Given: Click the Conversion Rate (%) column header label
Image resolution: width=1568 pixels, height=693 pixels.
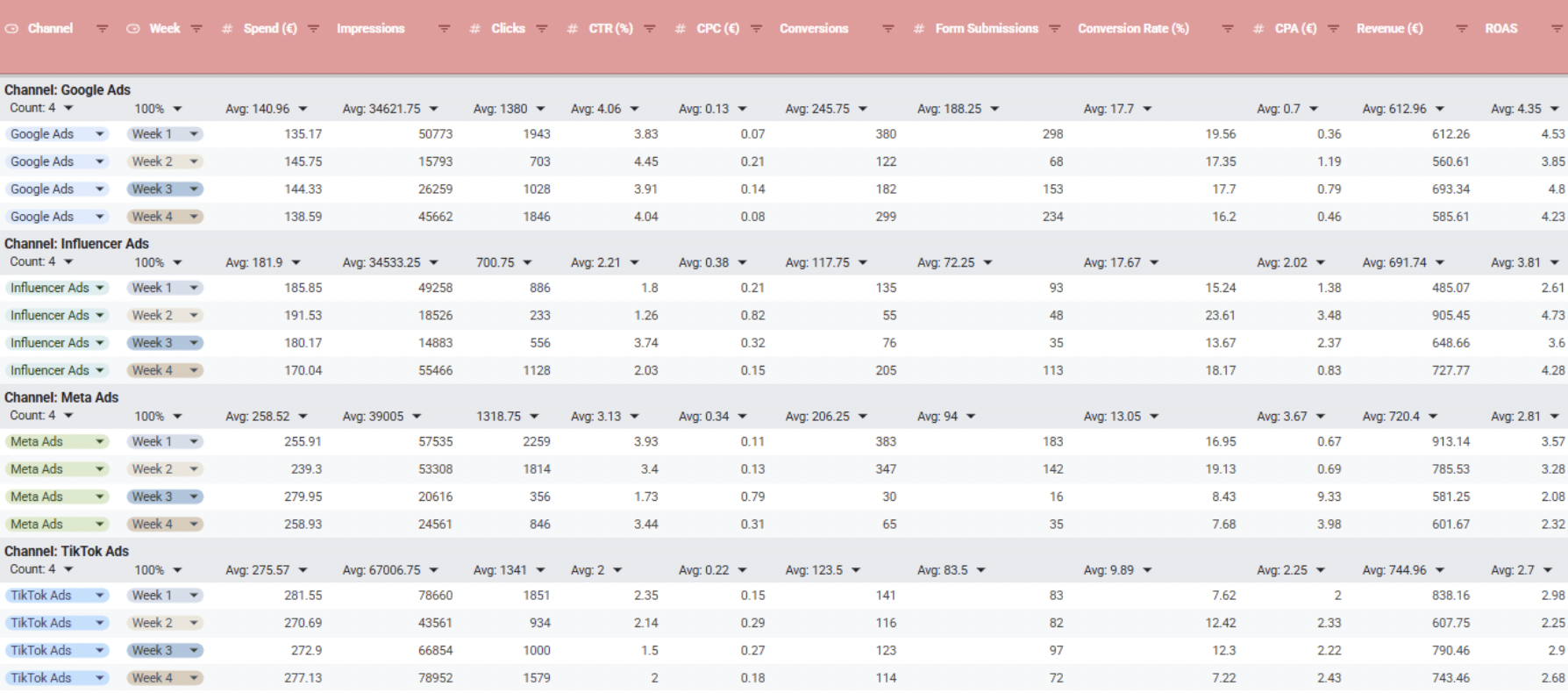Looking at the screenshot, I should [1133, 29].
